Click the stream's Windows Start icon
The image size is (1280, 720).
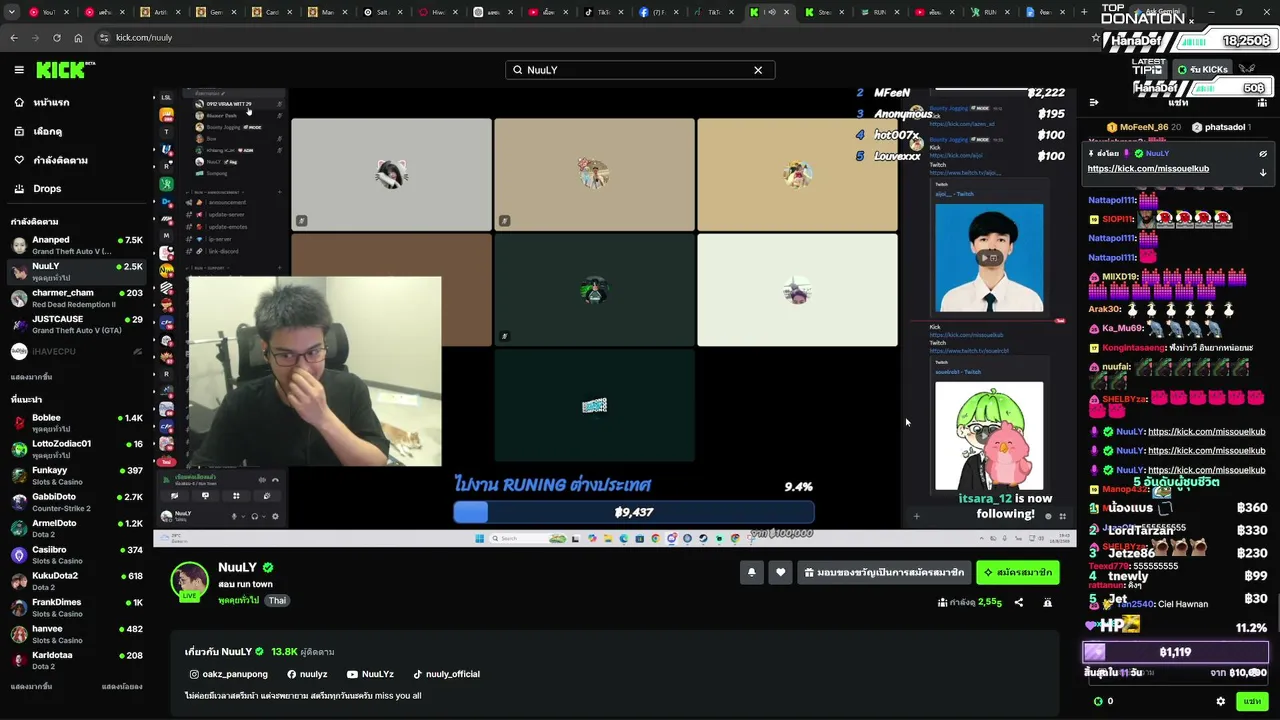(x=480, y=538)
